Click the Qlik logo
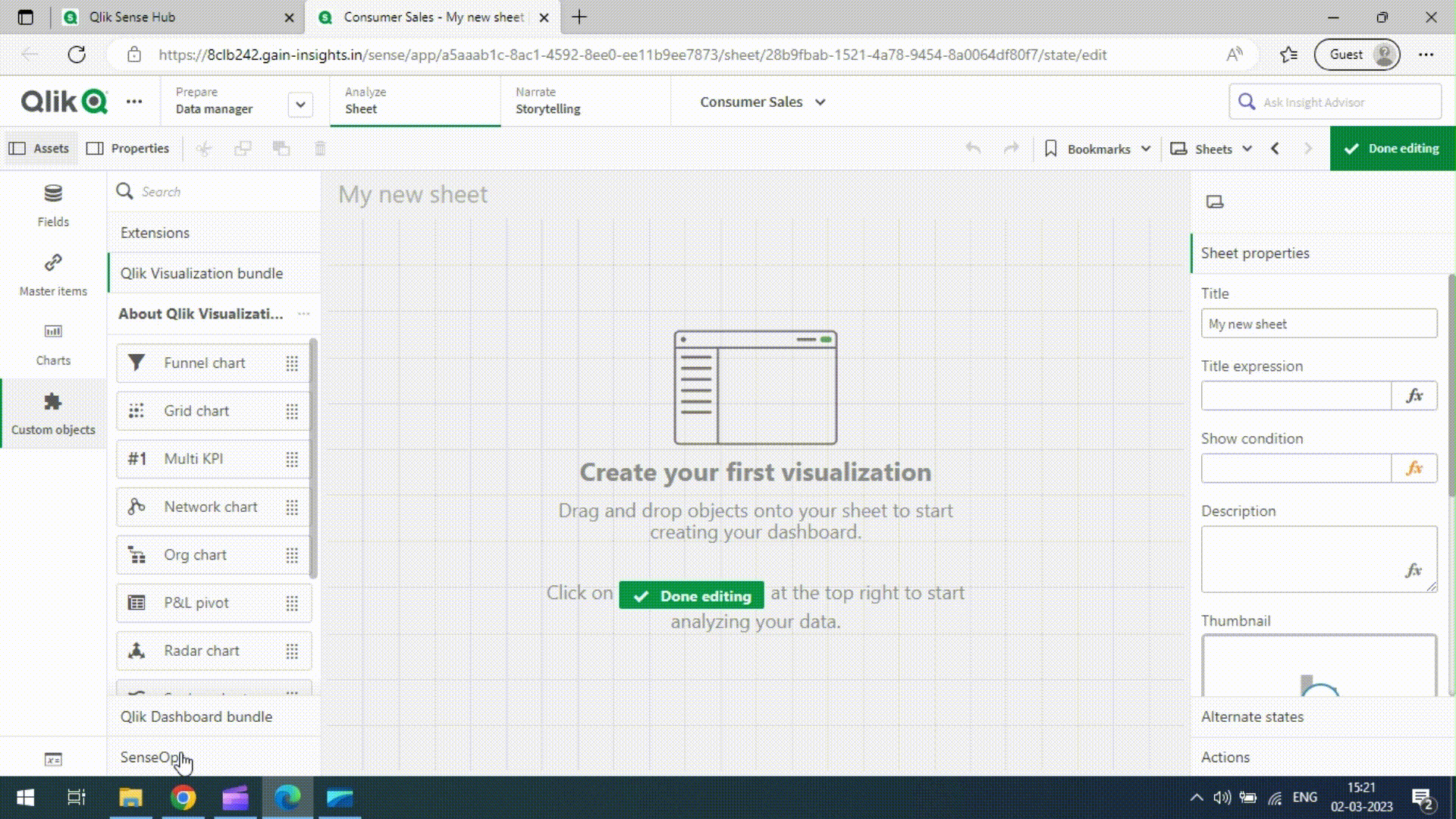This screenshot has width=1456, height=819. [64, 101]
